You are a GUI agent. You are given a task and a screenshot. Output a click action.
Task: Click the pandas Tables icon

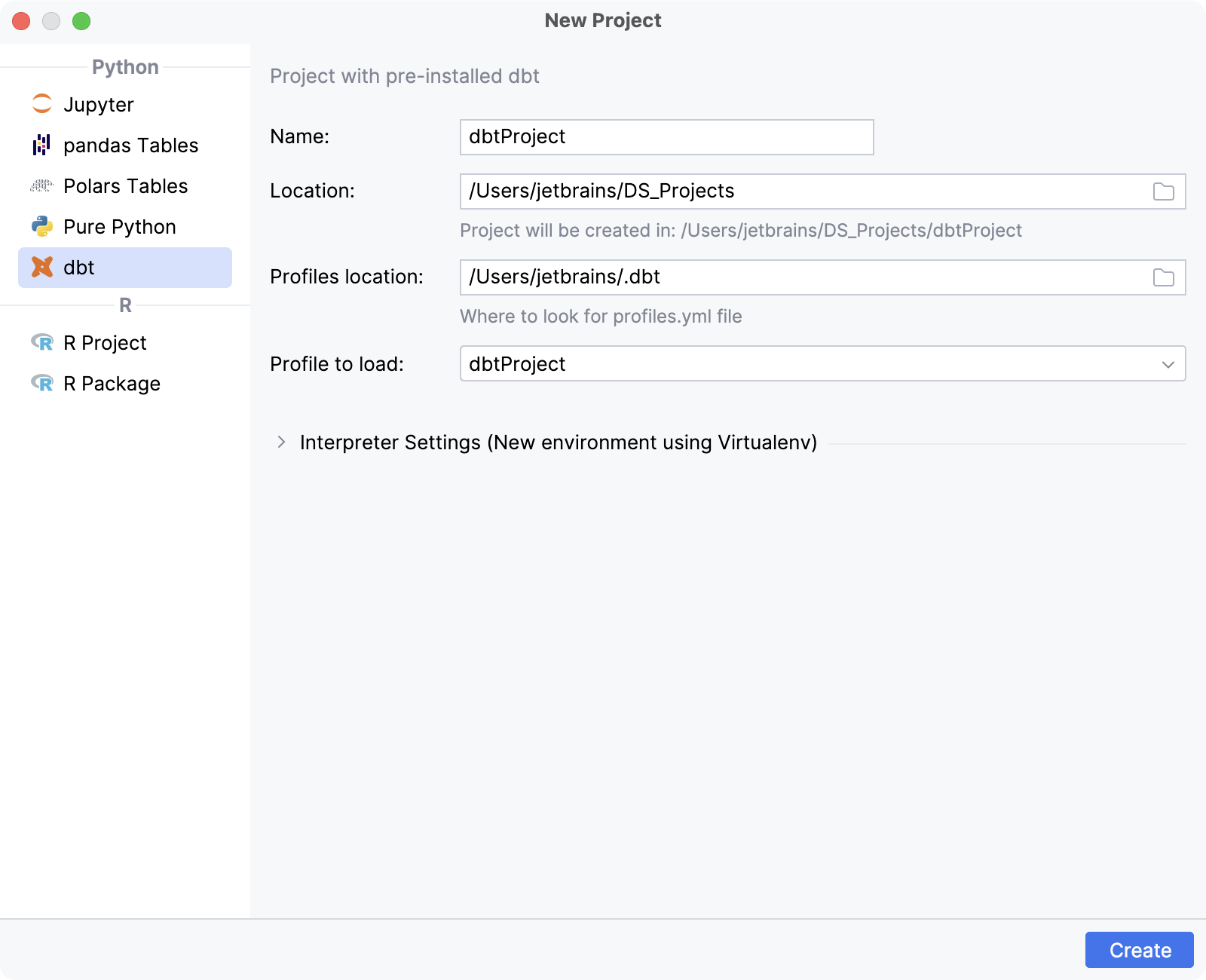tap(42, 145)
